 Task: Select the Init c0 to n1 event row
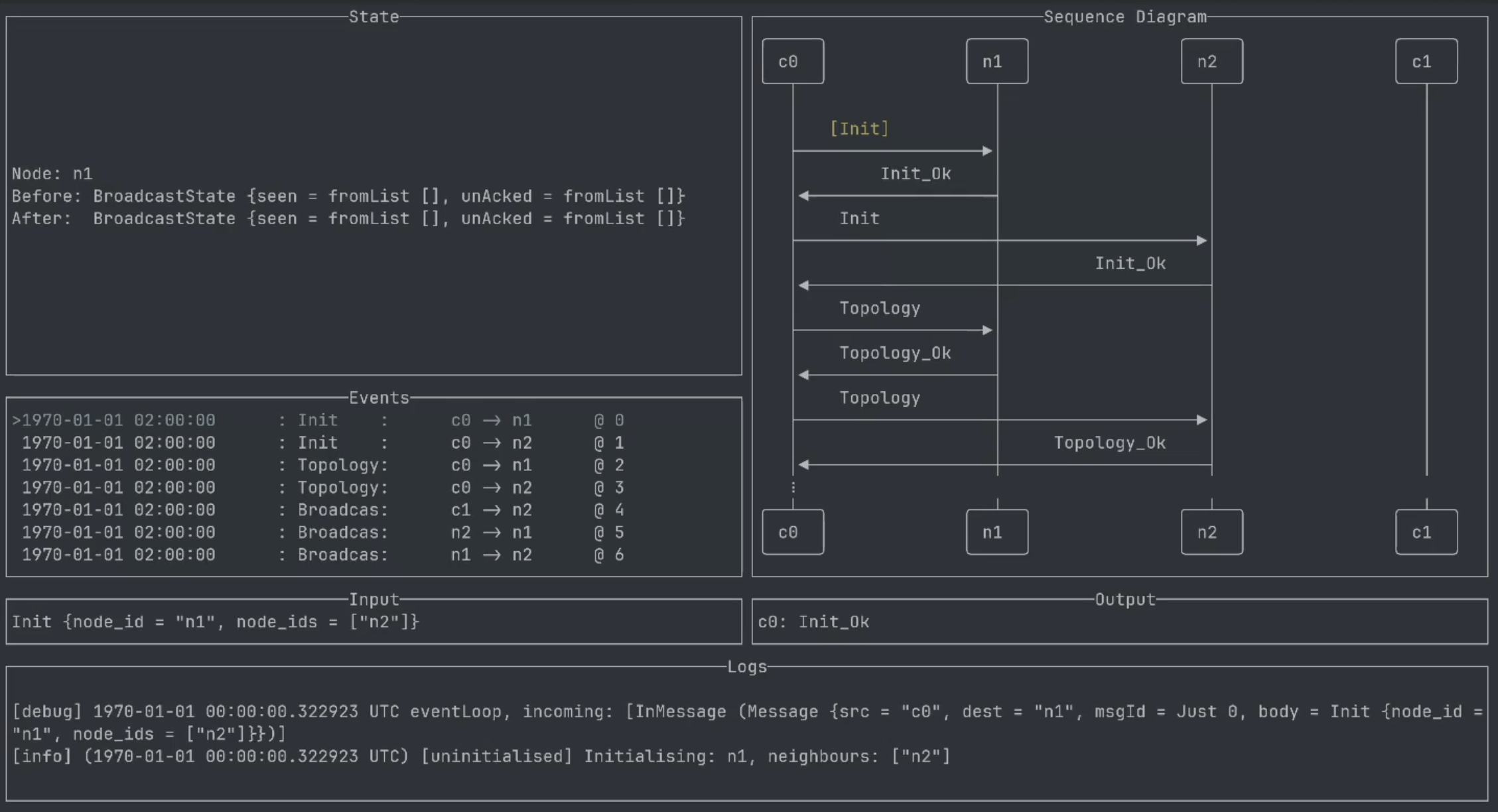tap(318, 421)
